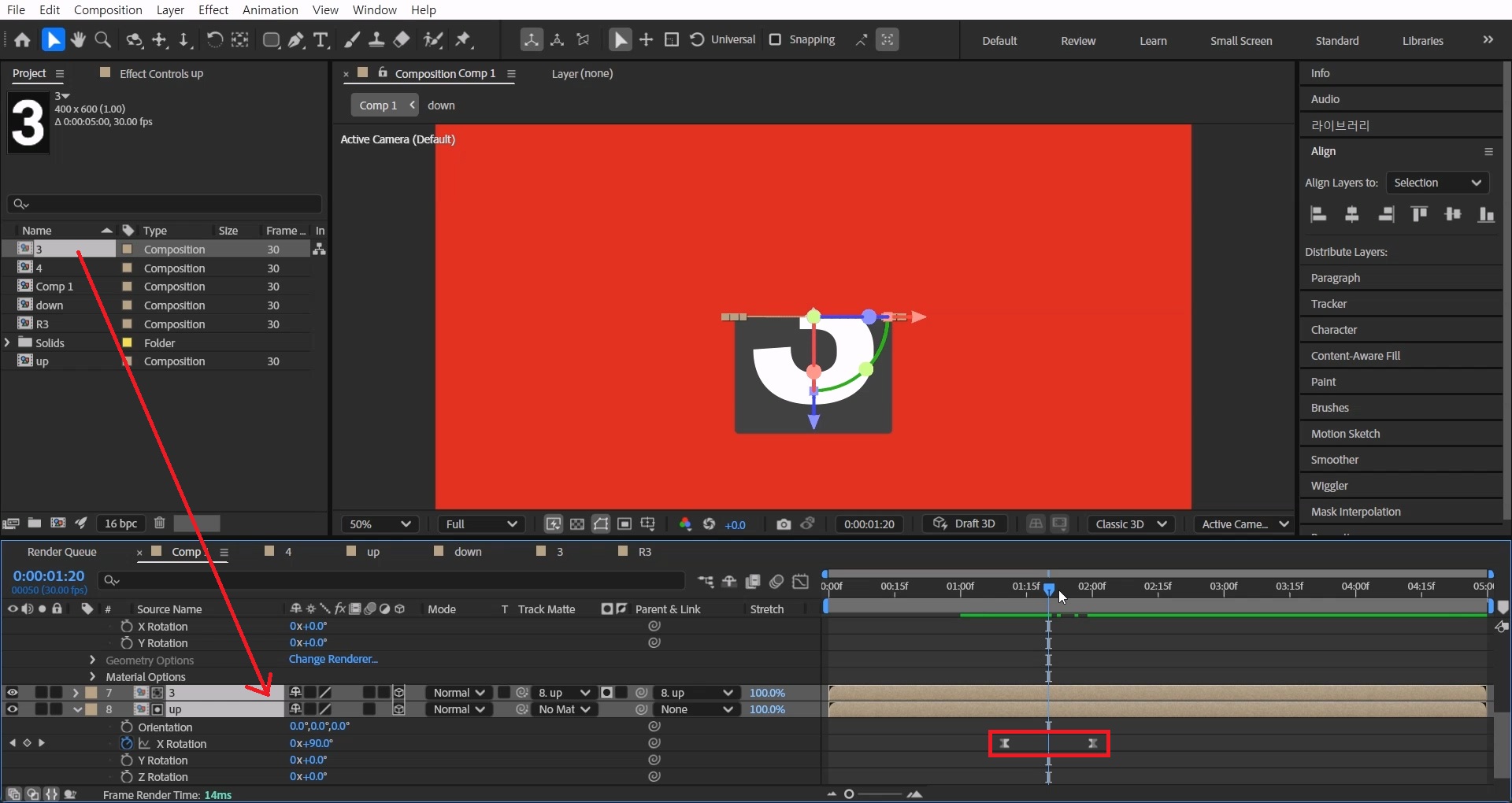
Task: Expand Material Options
Action: pos(92,676)
